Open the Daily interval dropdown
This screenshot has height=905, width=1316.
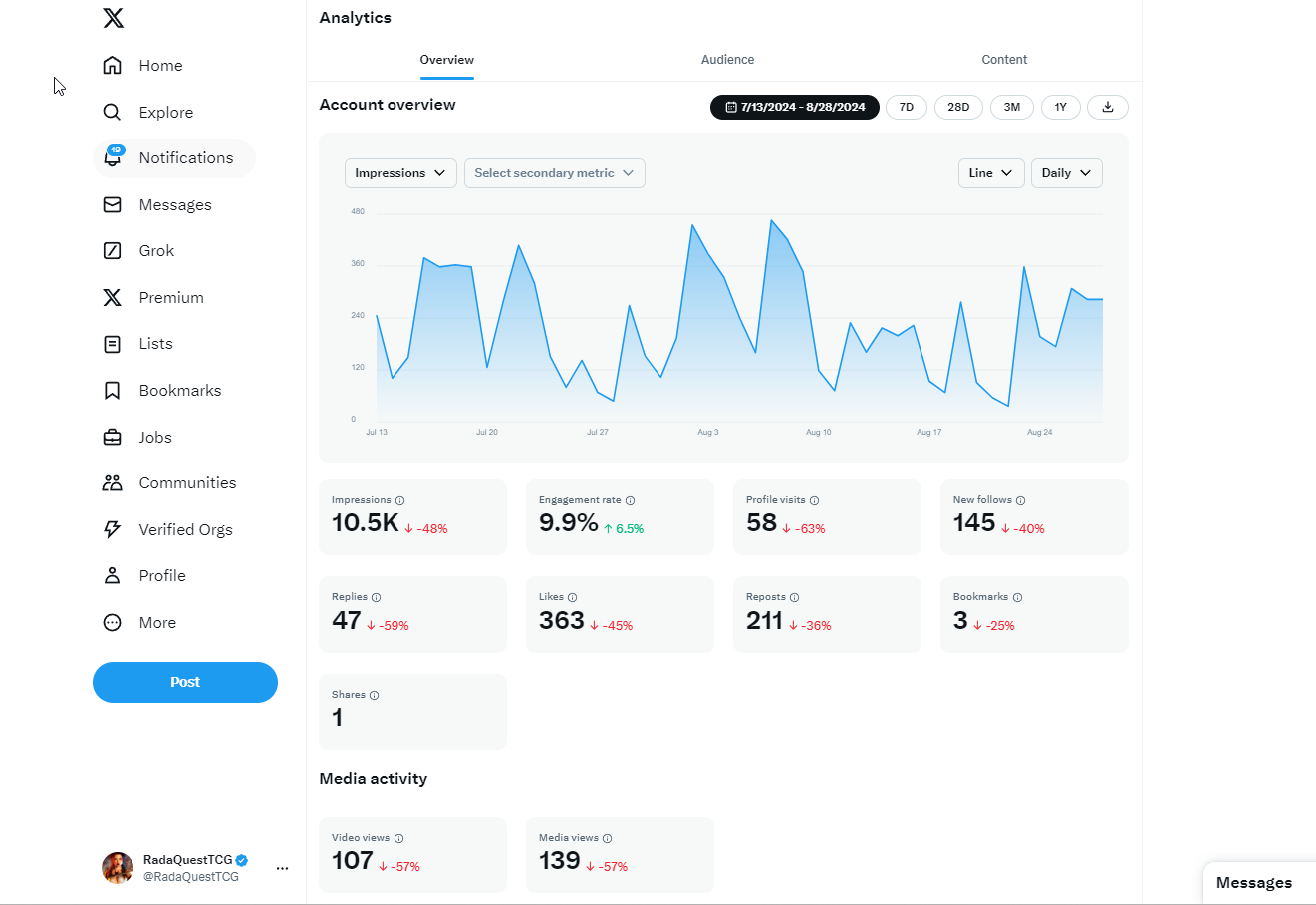[1067, 173]
